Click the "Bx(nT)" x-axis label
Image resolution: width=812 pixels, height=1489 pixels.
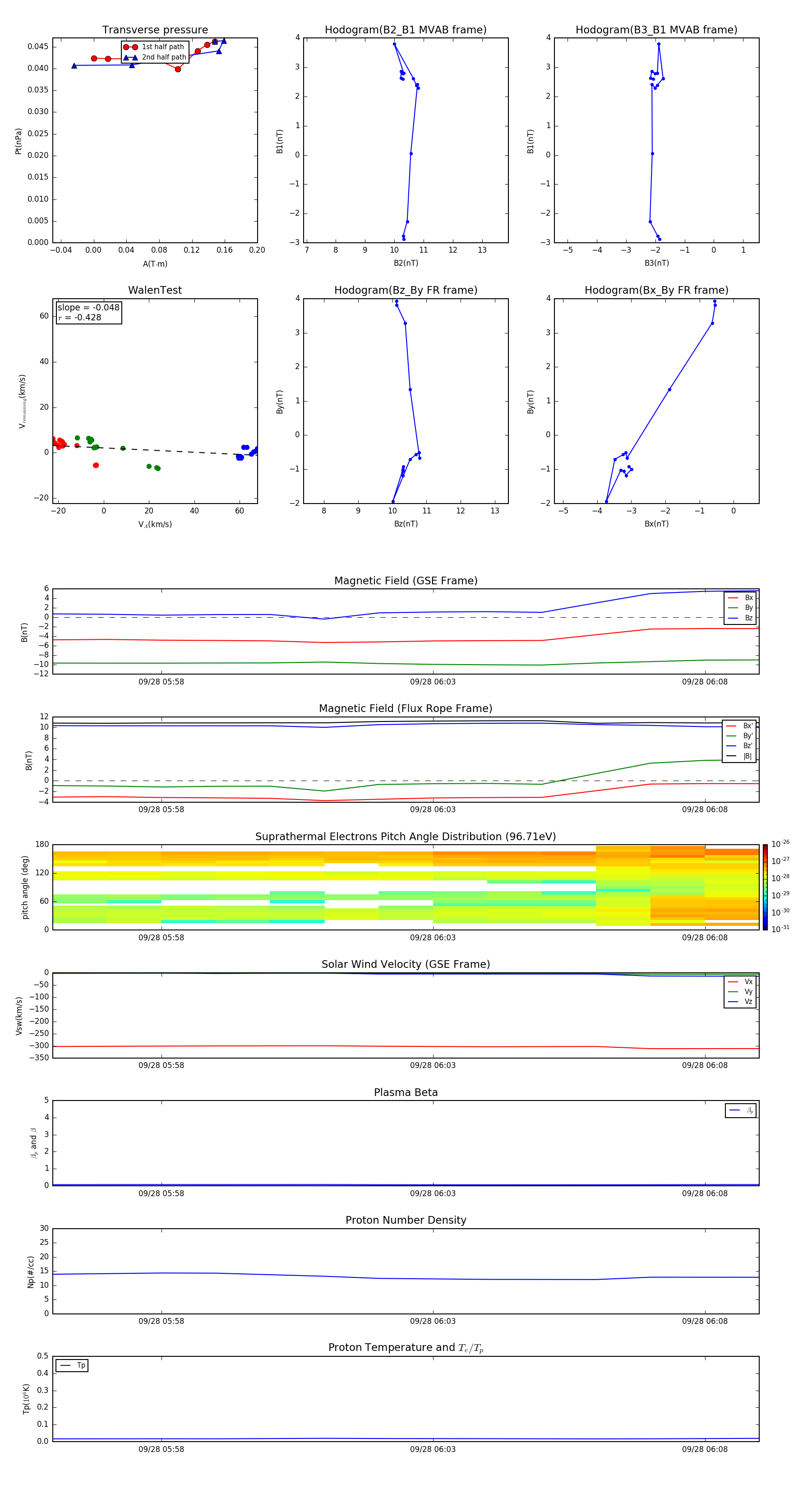pos(656,524)
